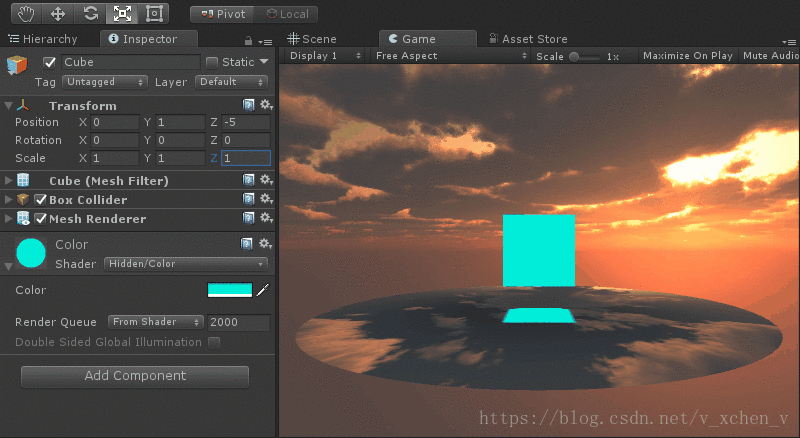Click Position Y field
Image resolution: width=800 pixels, height=438 pixels.
click(x=180, y=123)
